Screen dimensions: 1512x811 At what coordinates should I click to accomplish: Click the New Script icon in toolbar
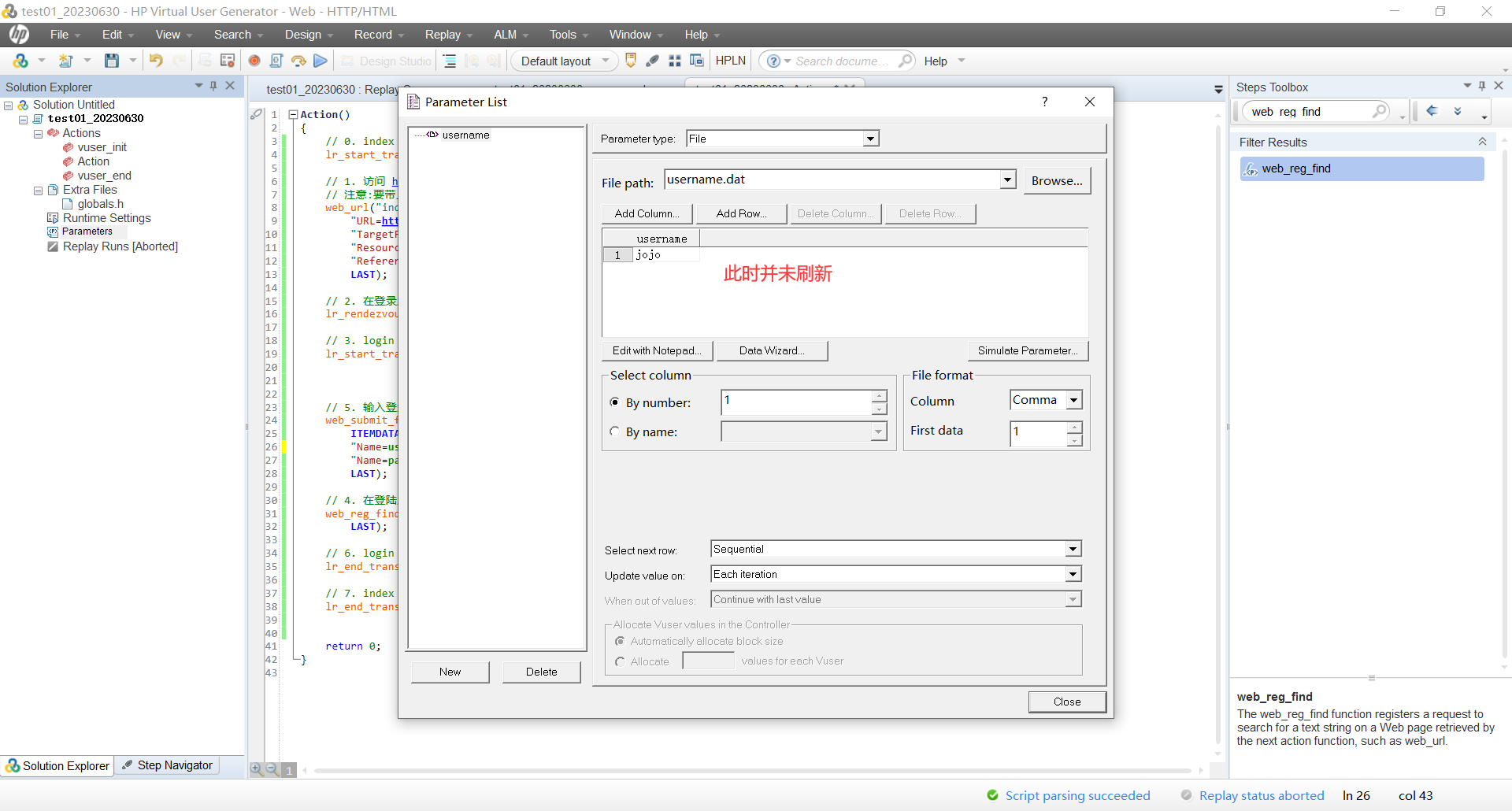[x=20, y=61]
